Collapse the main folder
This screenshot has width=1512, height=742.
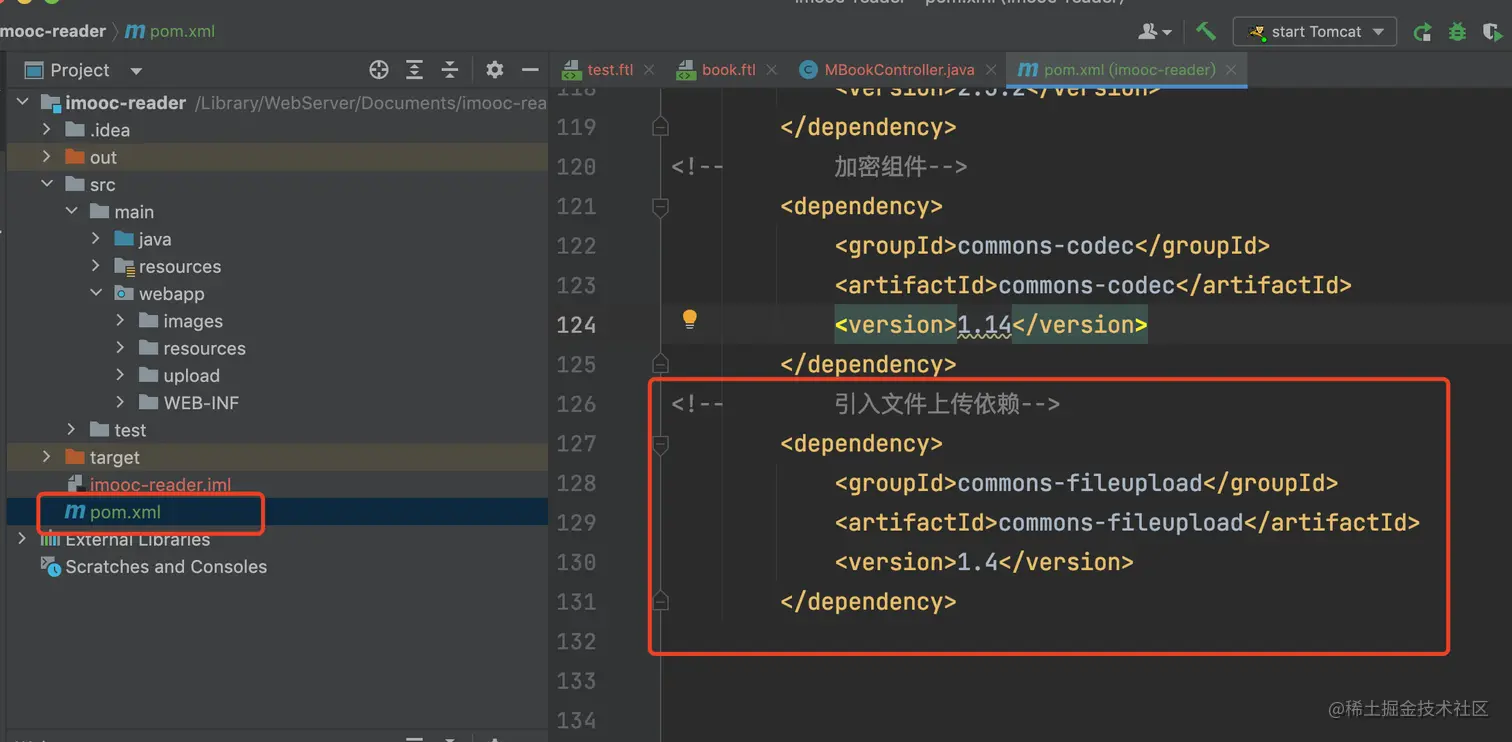pyautogui.click(x=72, y=212)
